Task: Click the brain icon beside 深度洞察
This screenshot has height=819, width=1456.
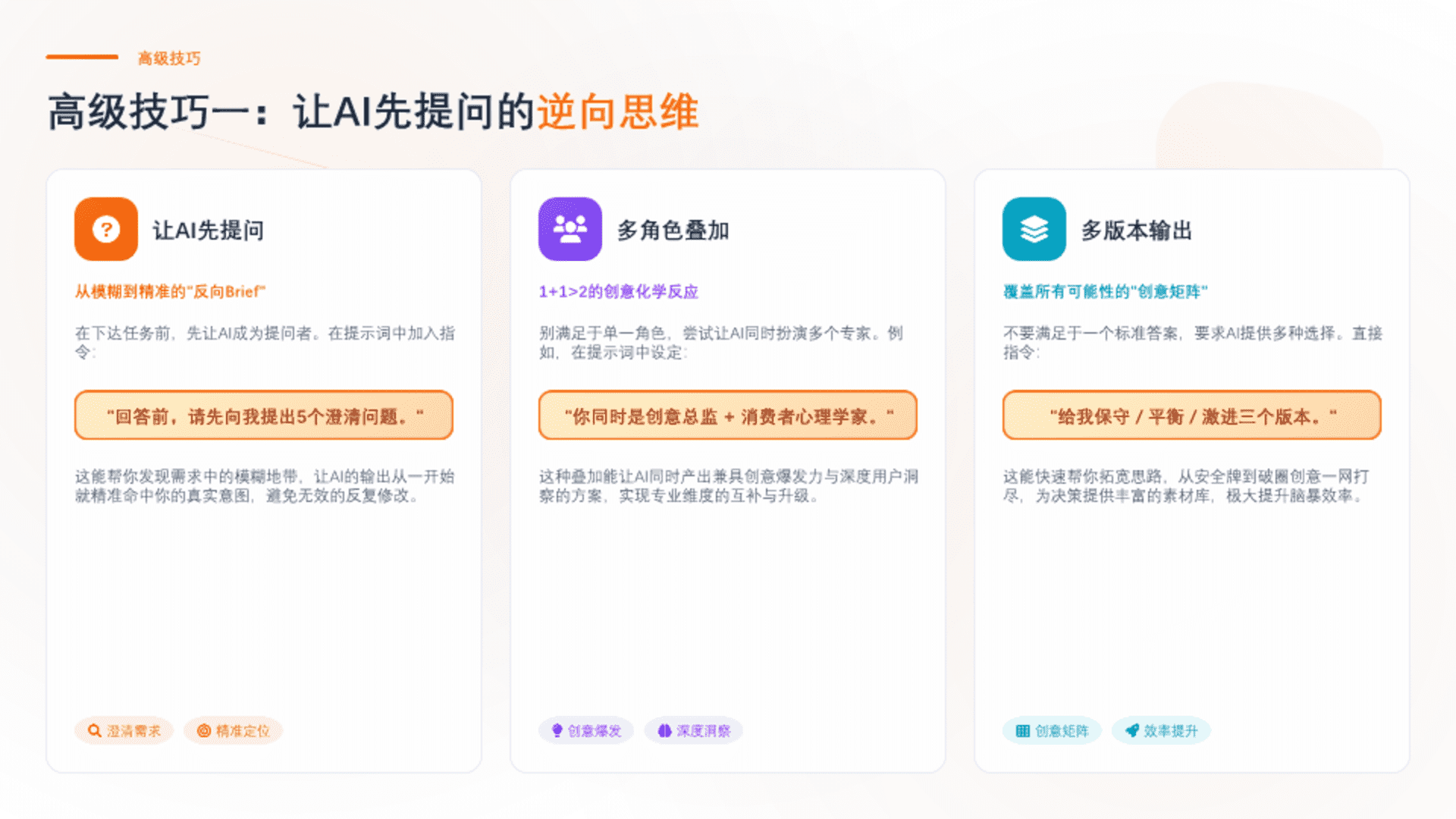Action: tap(664, 731)
